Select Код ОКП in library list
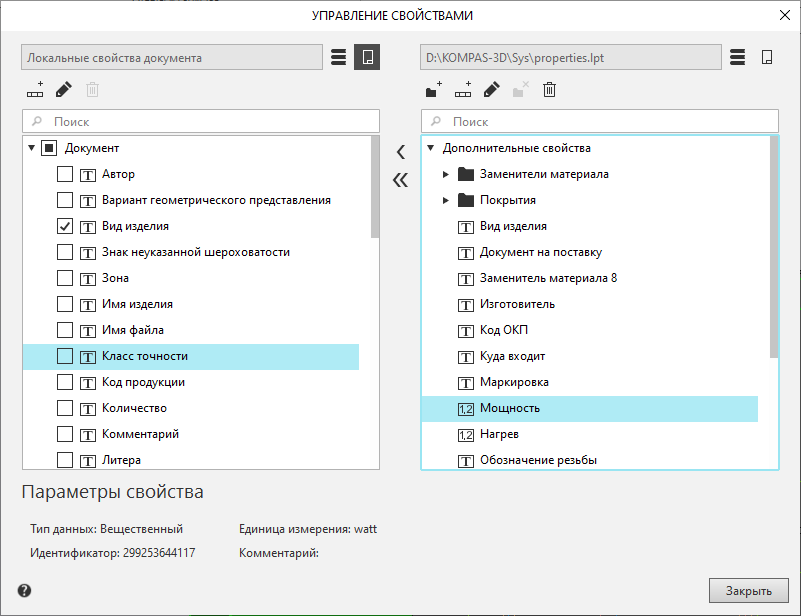The image size is (801, 616). (x=504, y=330)
